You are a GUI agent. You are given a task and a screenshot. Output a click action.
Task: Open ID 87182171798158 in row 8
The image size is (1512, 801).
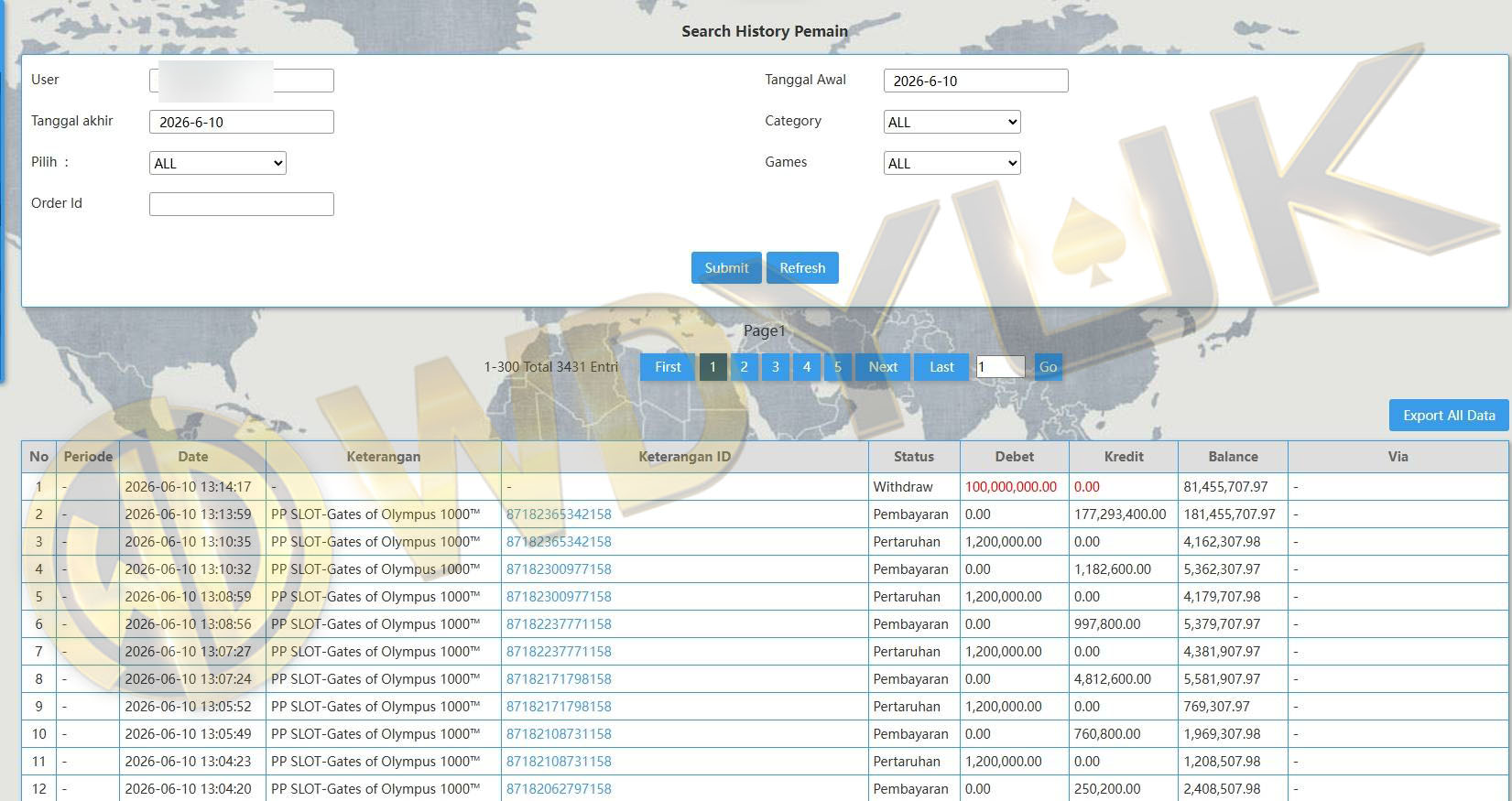click(x=559, y=679)
